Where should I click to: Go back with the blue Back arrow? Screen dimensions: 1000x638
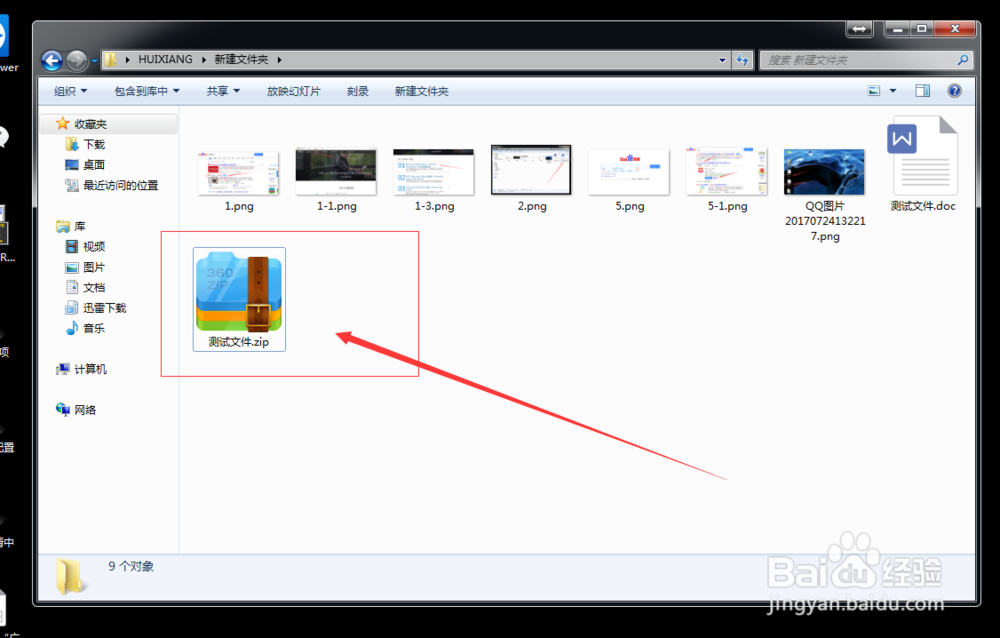(x=52, y=61)
